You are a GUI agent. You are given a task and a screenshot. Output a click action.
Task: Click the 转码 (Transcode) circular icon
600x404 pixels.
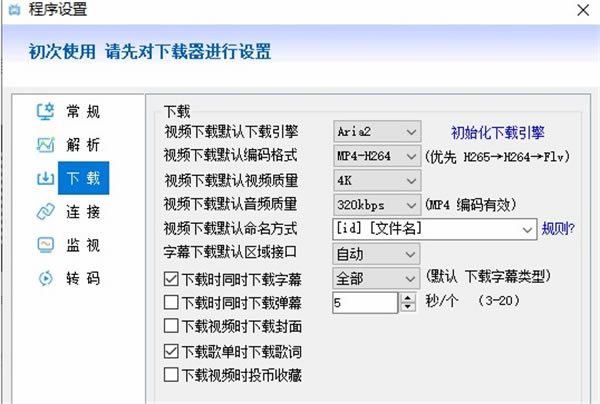(45, 277)
